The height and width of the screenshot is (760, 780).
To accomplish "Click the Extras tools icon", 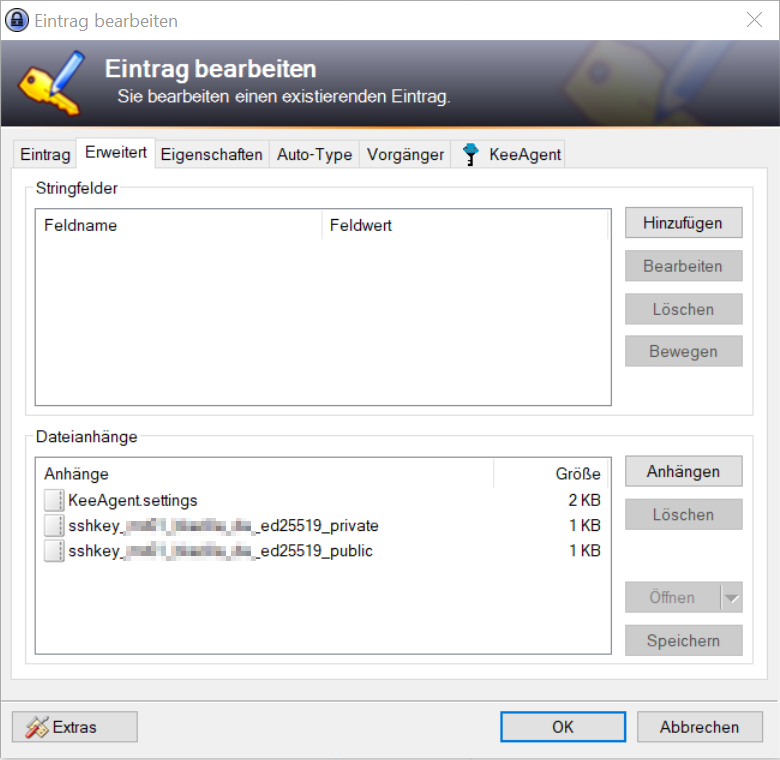I will [37, 727].
